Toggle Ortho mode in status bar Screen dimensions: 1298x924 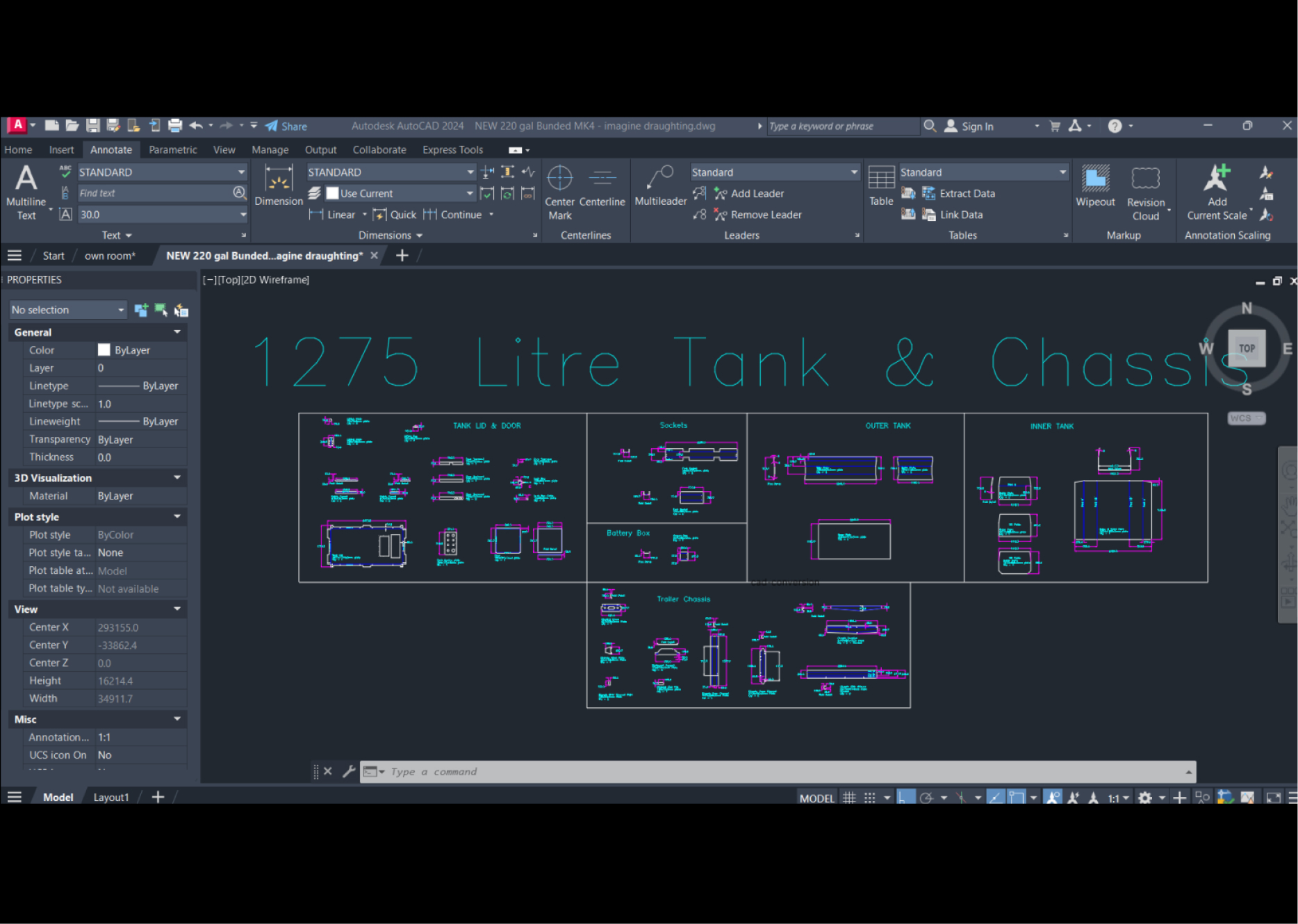tap(905, 798)
